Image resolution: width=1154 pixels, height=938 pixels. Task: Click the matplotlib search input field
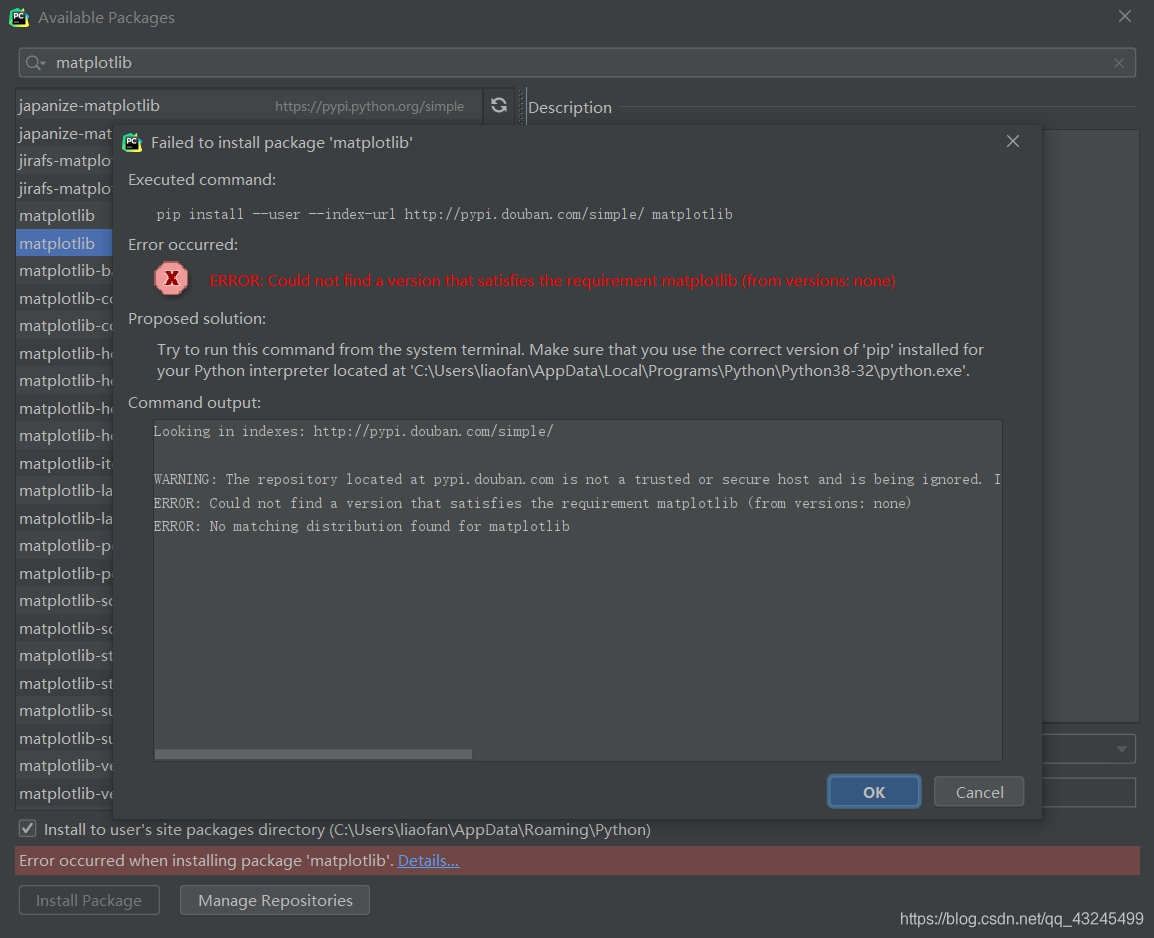[577, 63]
